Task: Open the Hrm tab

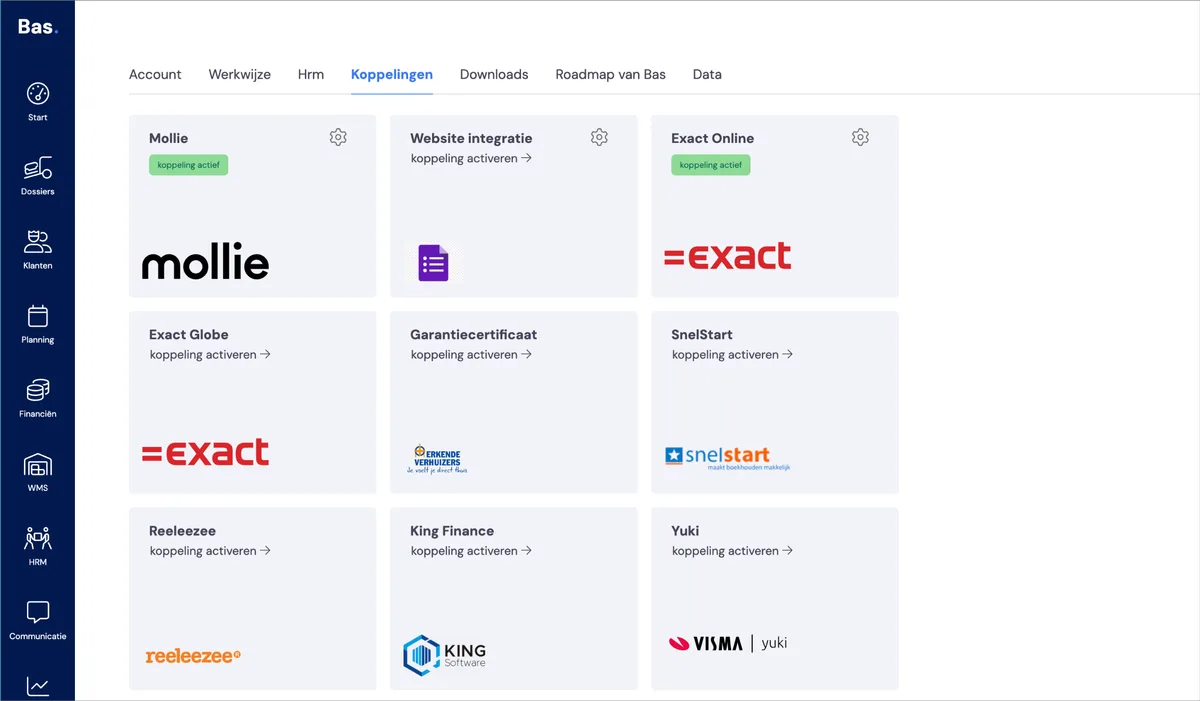Action: (311, 74)
